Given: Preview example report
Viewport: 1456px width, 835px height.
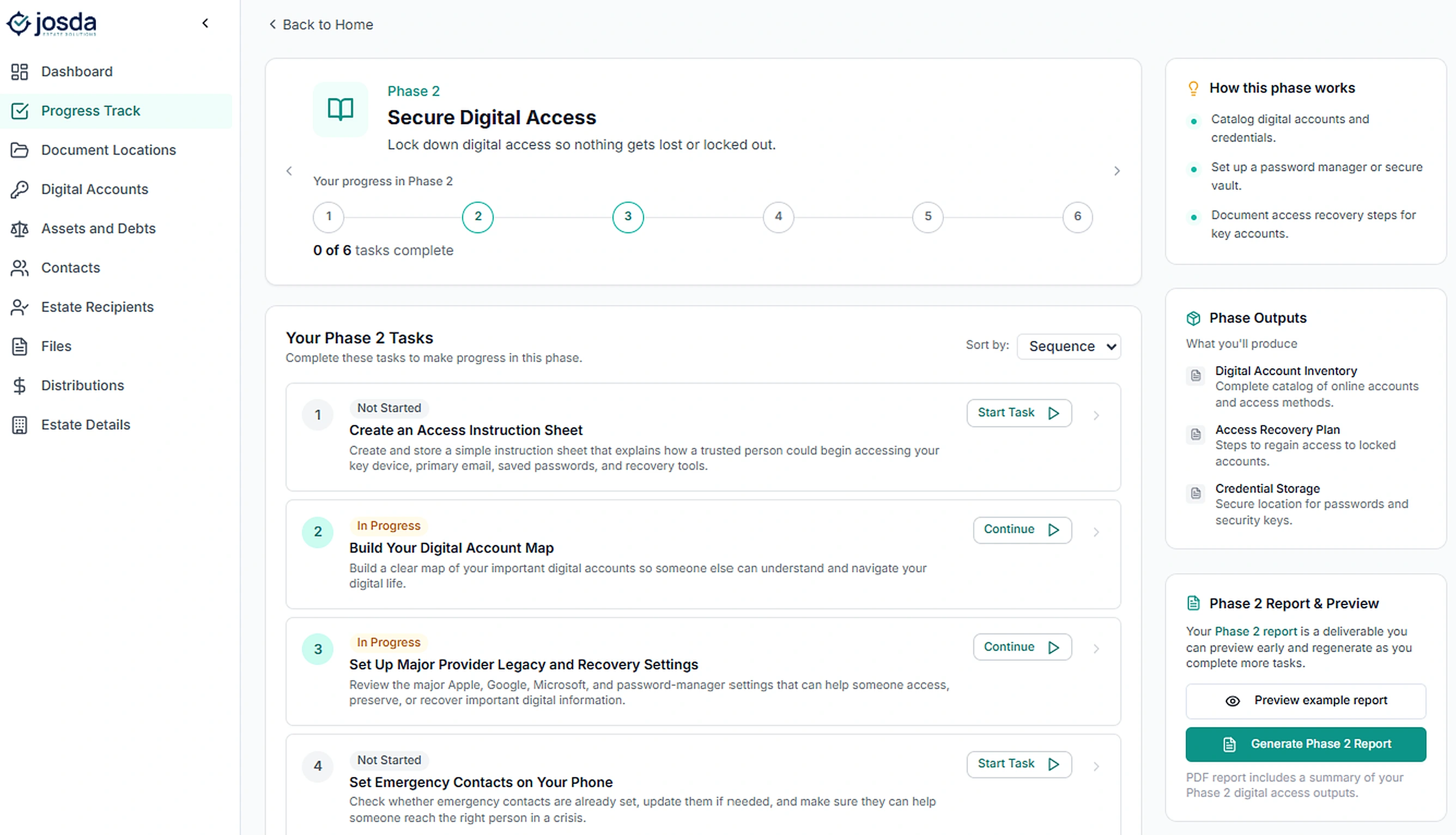Looking at the screenshot, I should [x=1306, y=701].
